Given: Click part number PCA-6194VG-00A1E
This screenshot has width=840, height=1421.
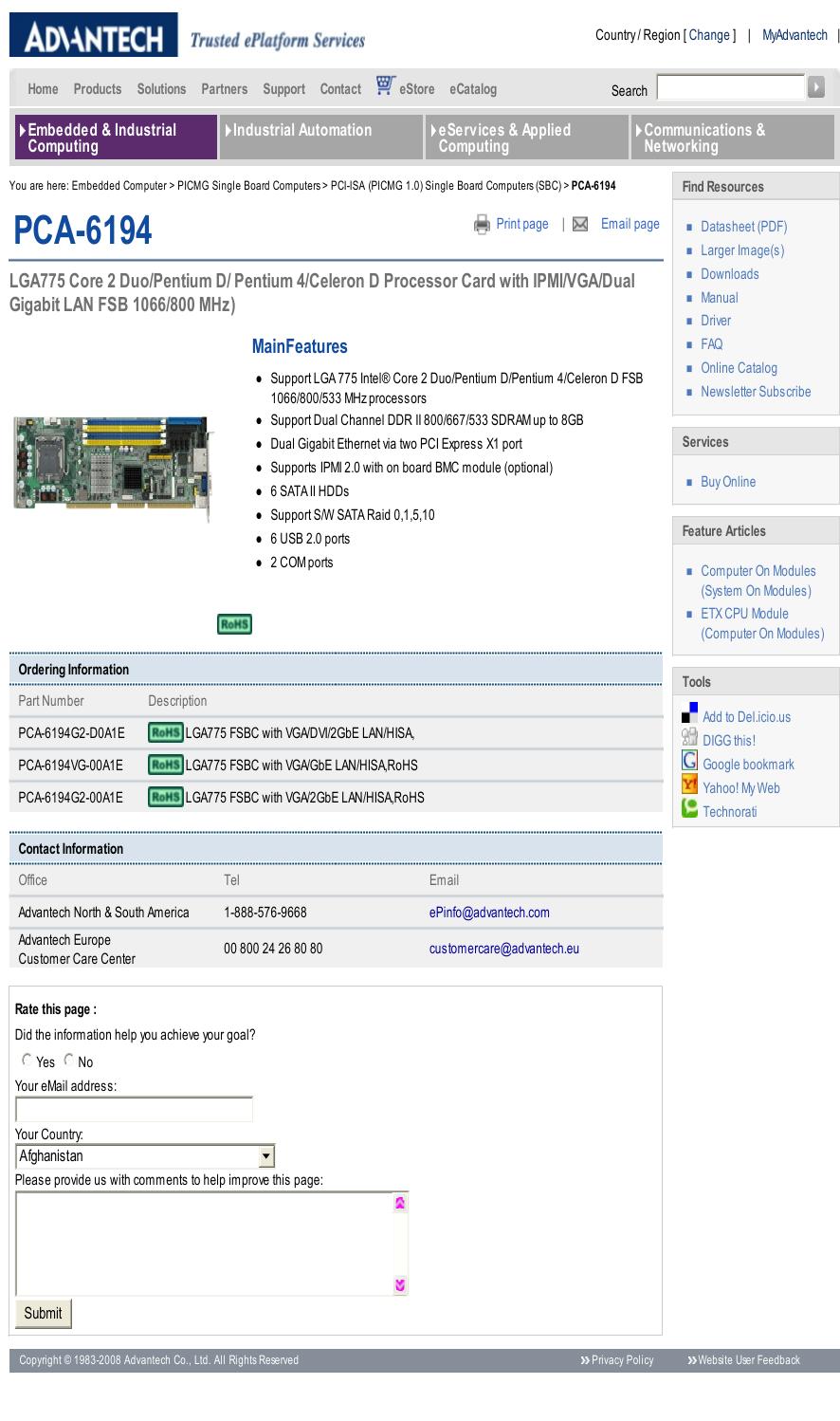Looking at the screenshot, I should (x=70, y=766).
